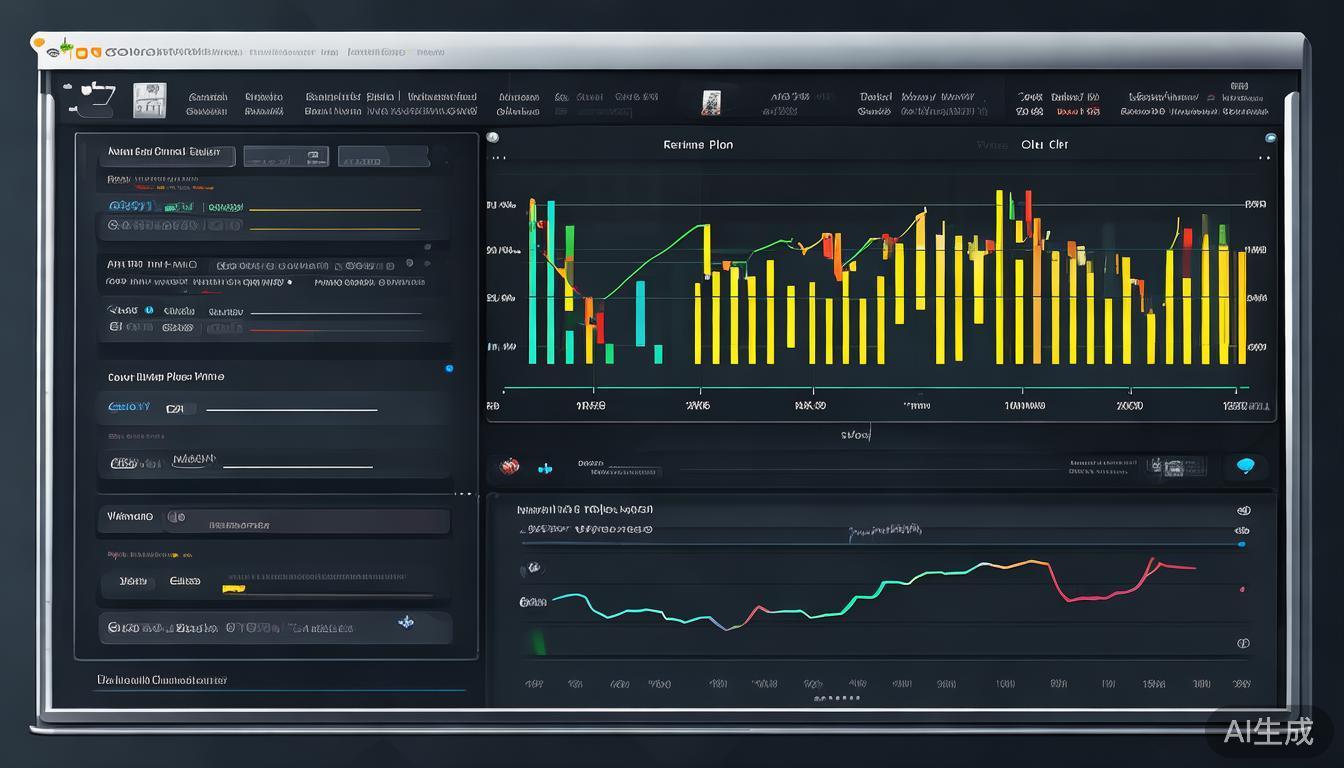Click the highlighted button at top of left panel
The image size is (1344, 768).
169,155
